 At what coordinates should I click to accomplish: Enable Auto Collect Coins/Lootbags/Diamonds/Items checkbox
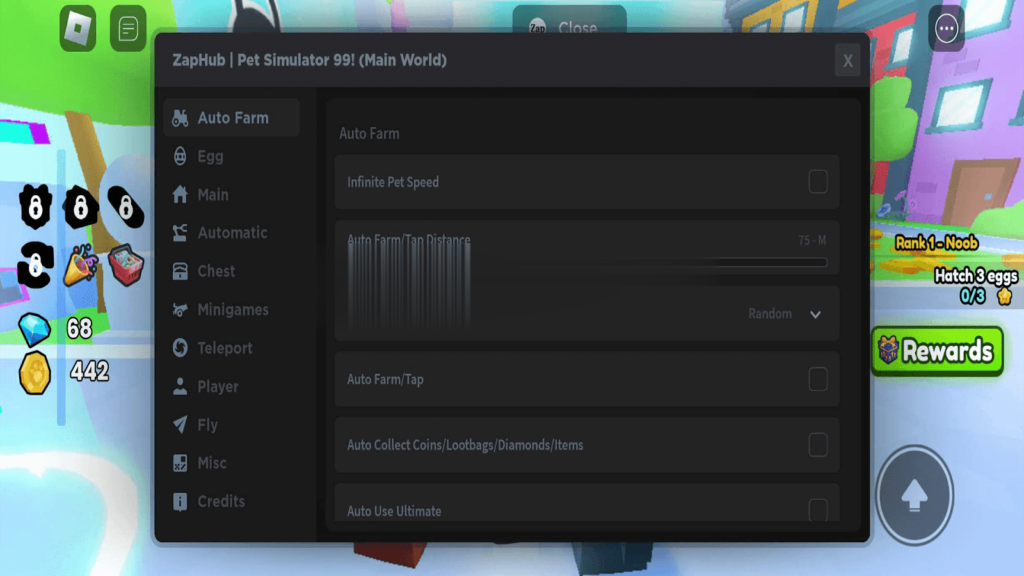click(x=817, y=445)
